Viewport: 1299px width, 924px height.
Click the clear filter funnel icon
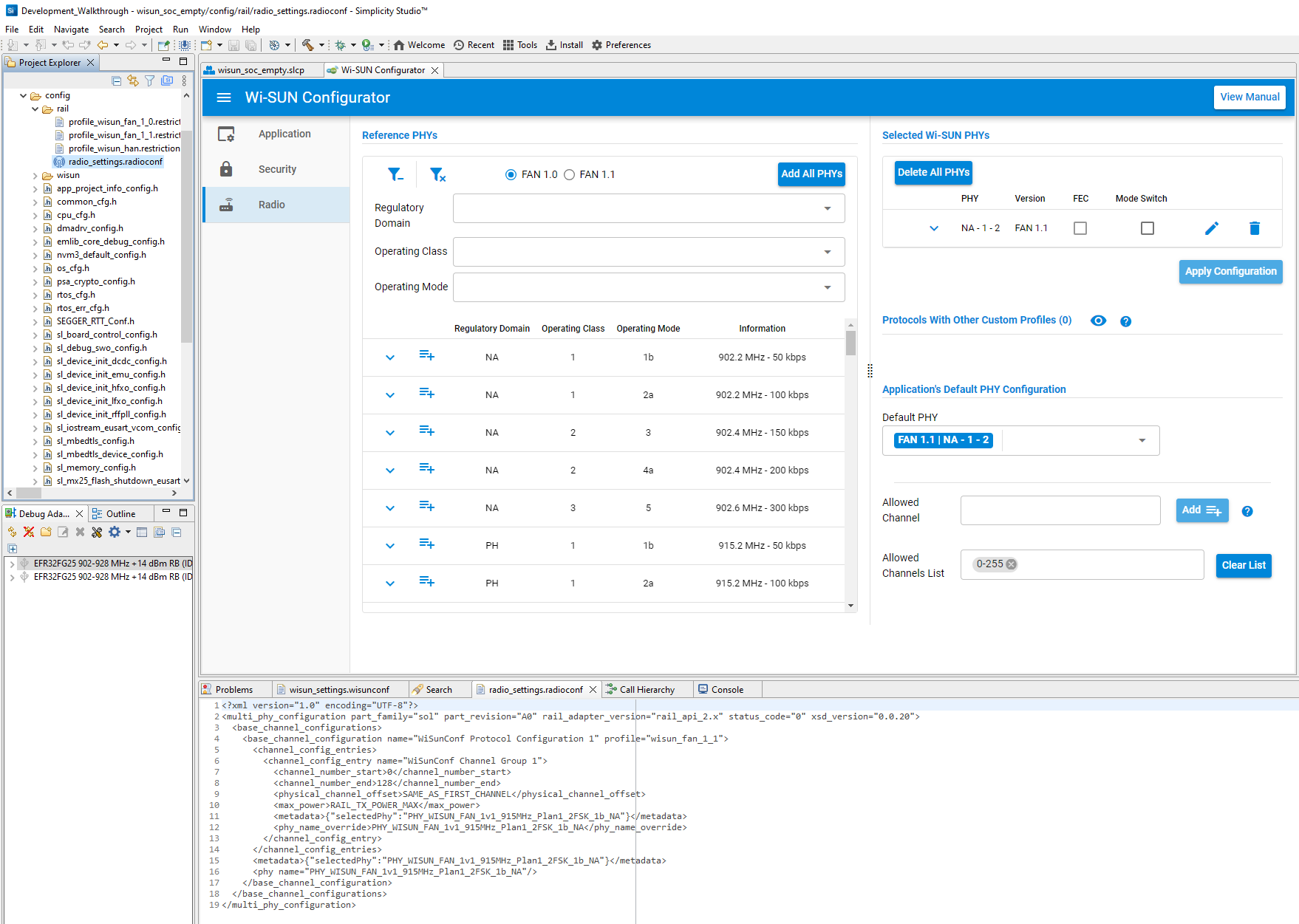[437, 174]
